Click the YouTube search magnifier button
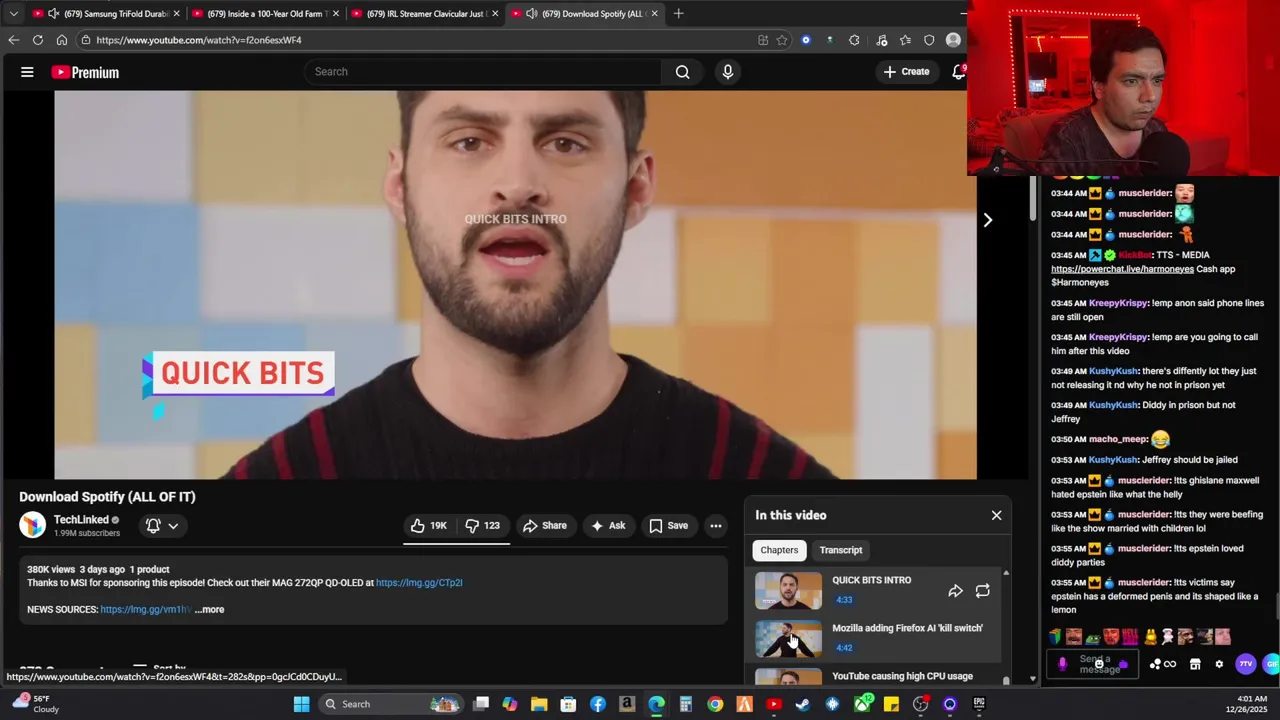 pyautogui.click(x=682, y=72)
